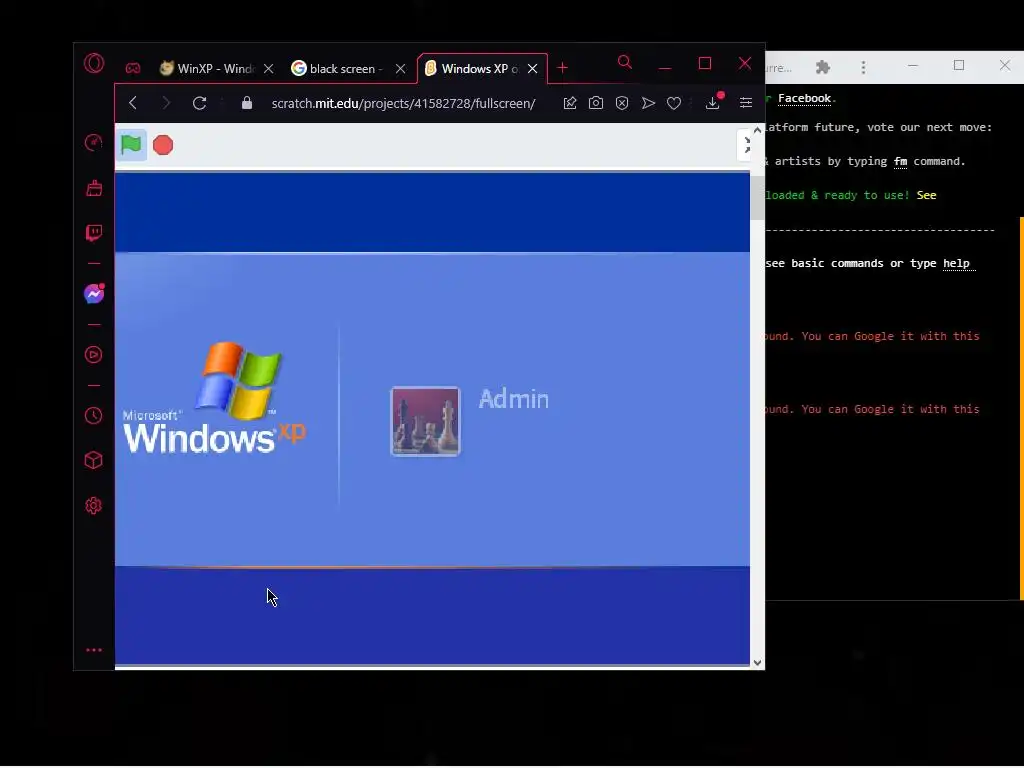Open the Opera main menu logo
The height and width of the screenshot is (768, 1024).
94,63
